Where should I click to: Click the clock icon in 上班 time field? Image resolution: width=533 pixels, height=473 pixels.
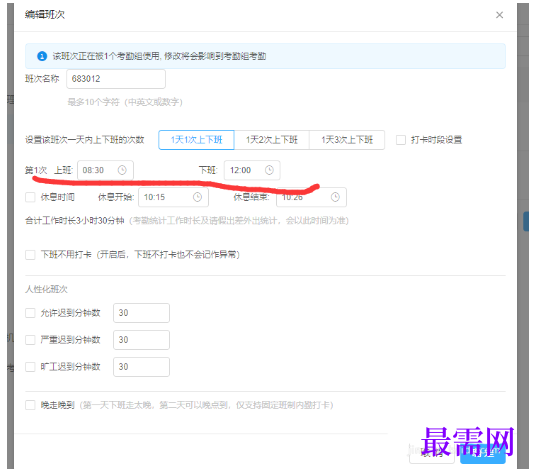coord(122,170)
